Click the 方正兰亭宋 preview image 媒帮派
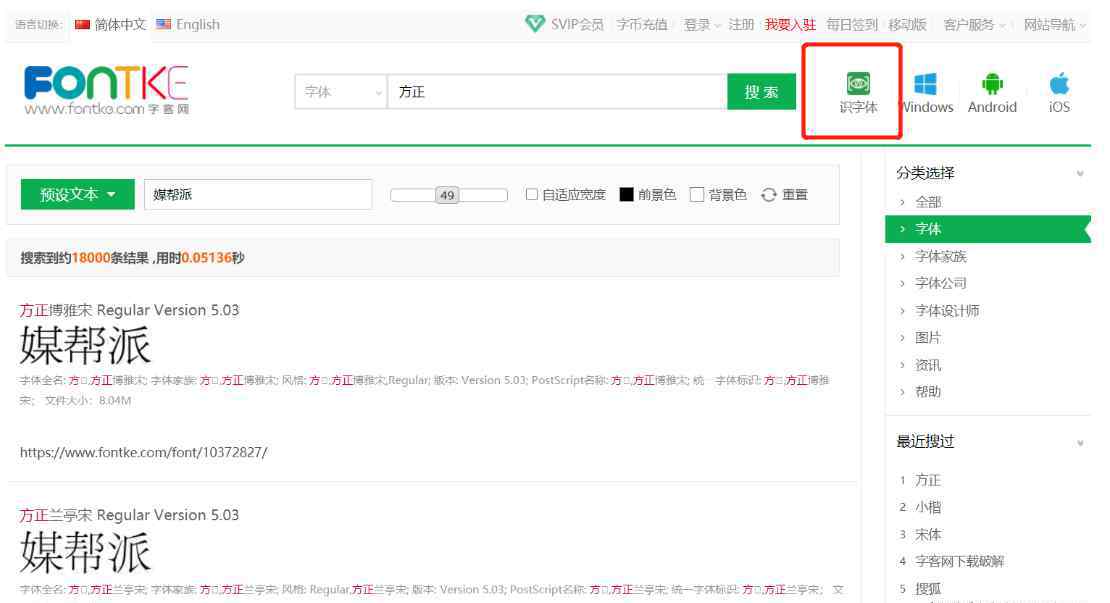Image resolution: width=1110 pixels, height=603 pixels. point(85,552)
